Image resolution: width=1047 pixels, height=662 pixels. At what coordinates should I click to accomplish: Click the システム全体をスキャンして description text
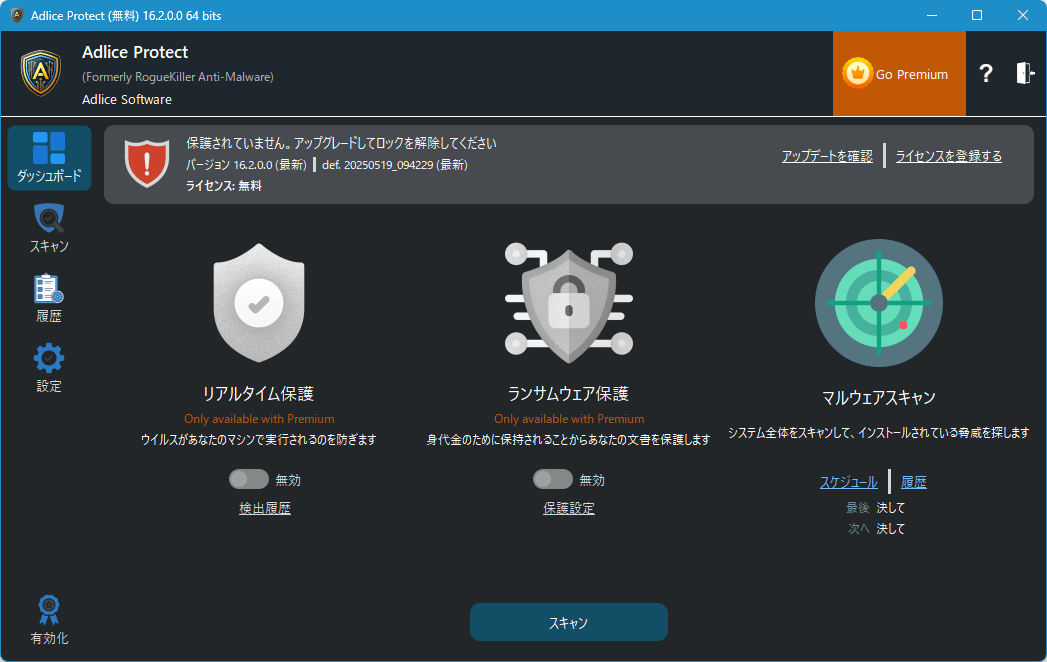pos(879,433)
